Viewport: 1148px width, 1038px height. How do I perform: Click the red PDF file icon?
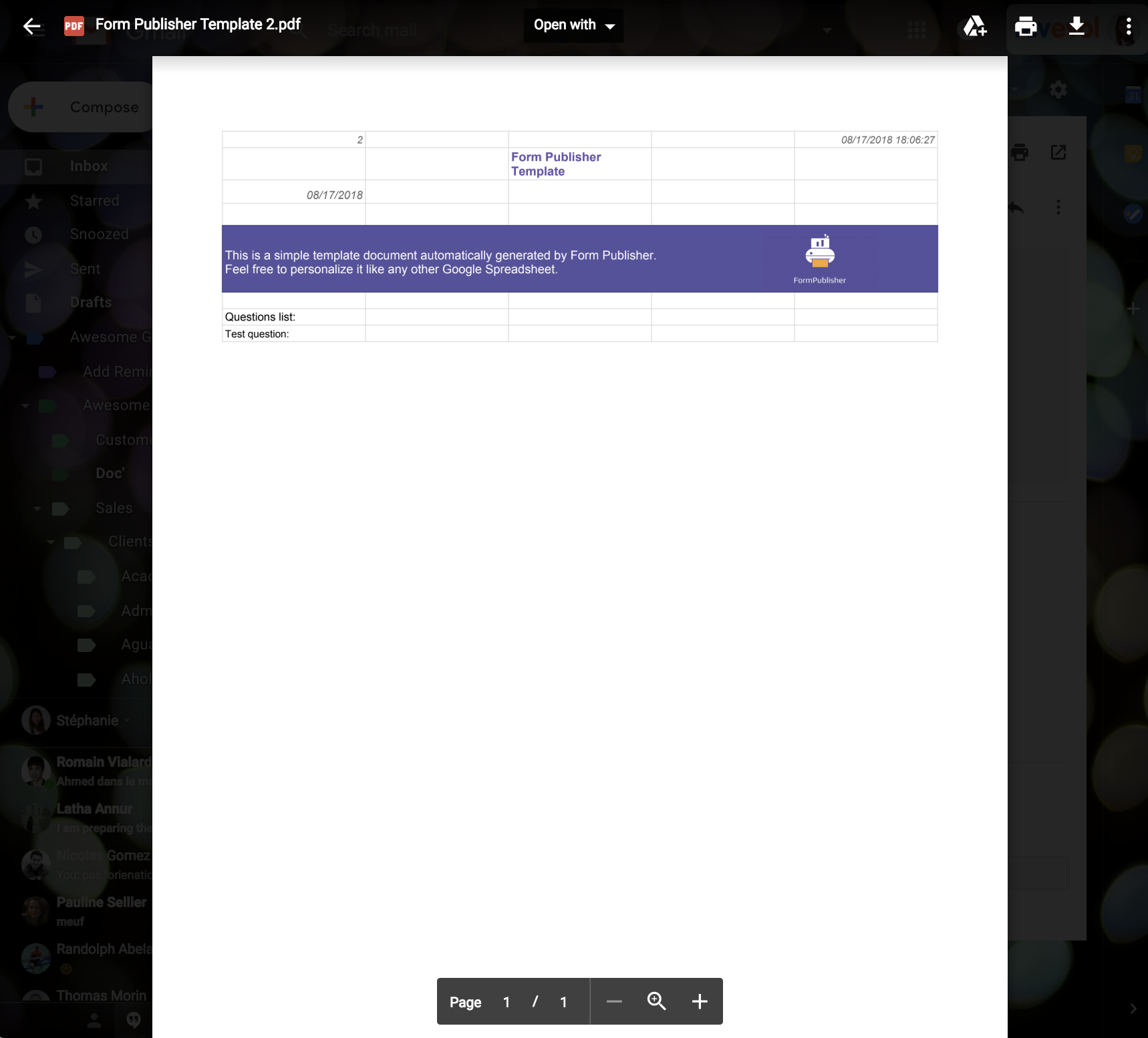(74, 26)
